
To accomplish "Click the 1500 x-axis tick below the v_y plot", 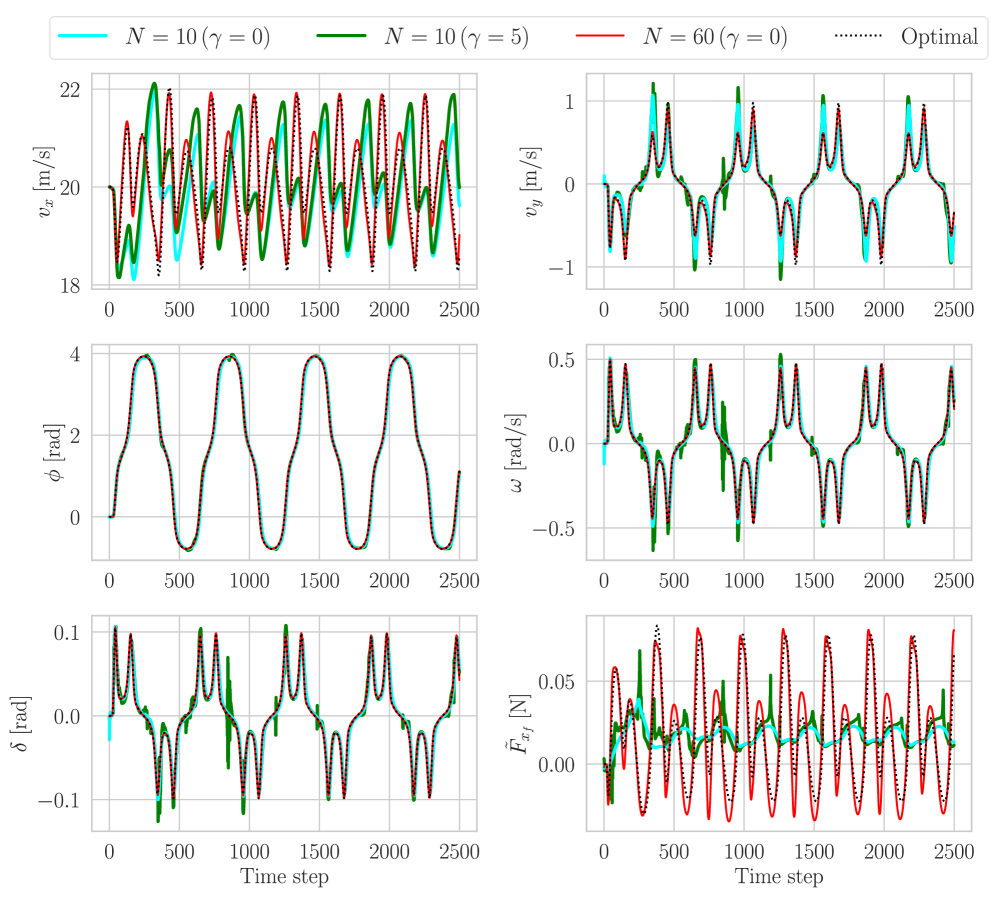I will (814, 310).
